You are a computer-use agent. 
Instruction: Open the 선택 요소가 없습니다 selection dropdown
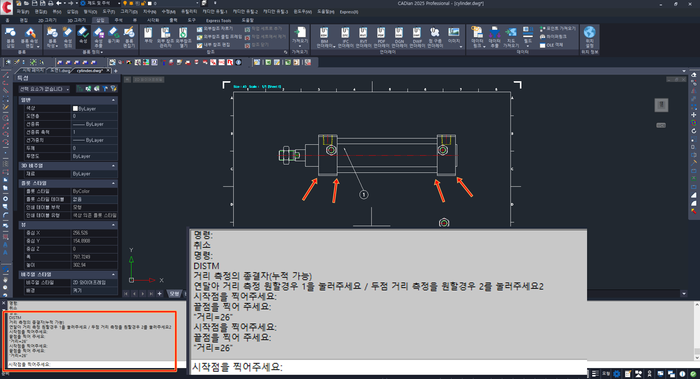(x=44, y=89)
